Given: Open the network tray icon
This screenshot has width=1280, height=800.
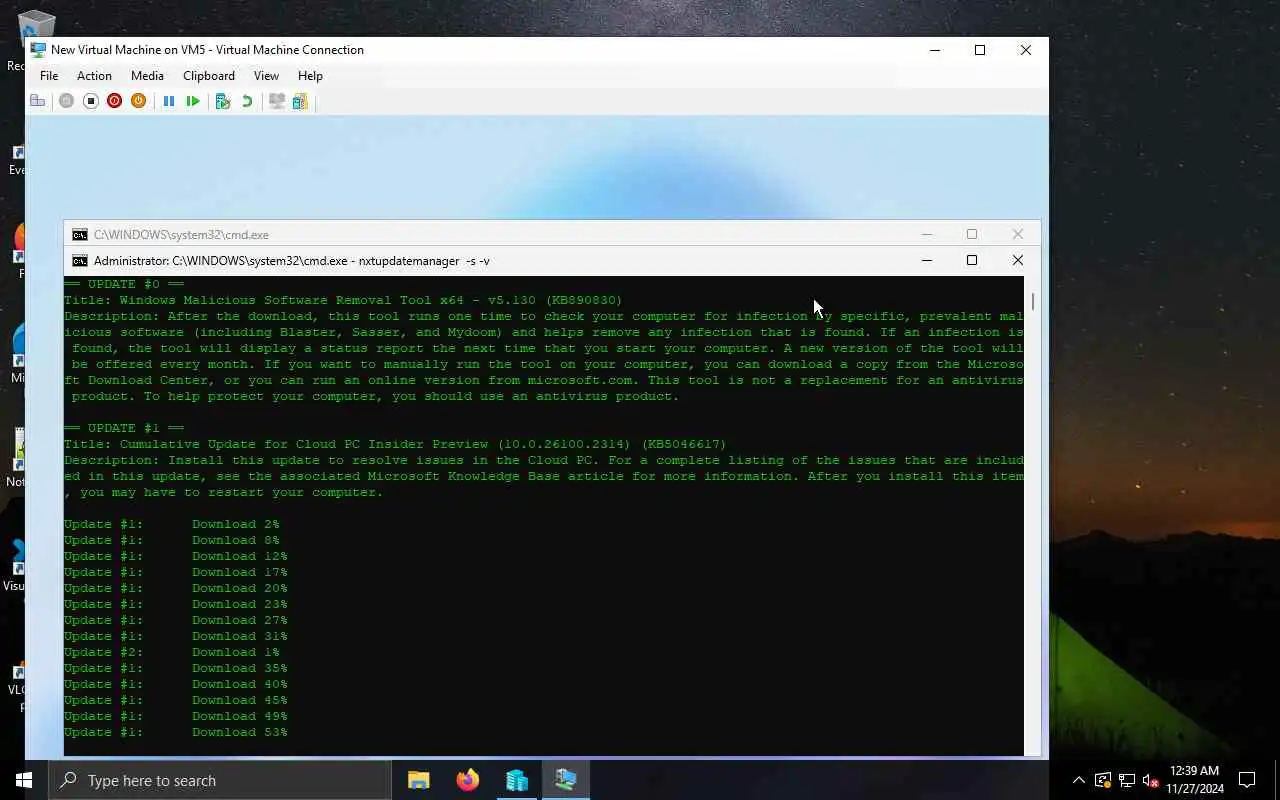Looking at the screenshot, I should (x=1127, y=780).
